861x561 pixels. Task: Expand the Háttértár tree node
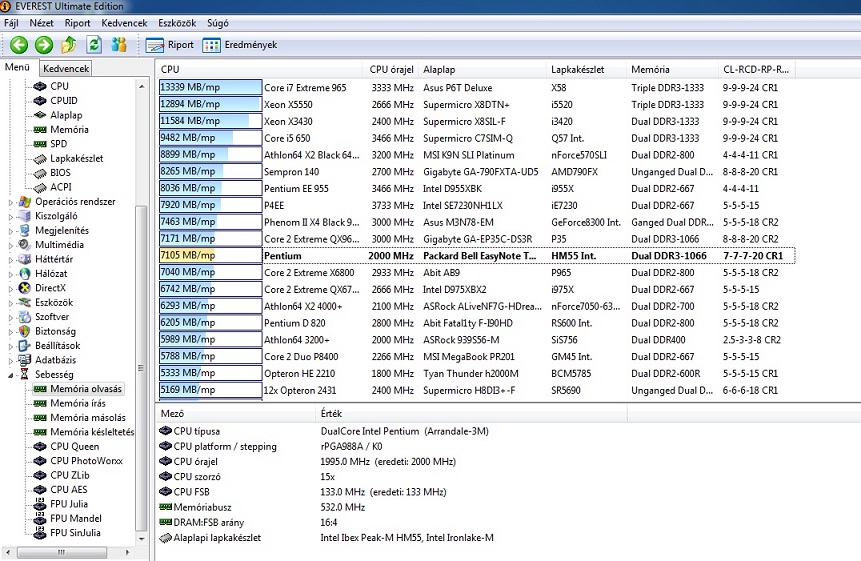(x=10, y=259)
